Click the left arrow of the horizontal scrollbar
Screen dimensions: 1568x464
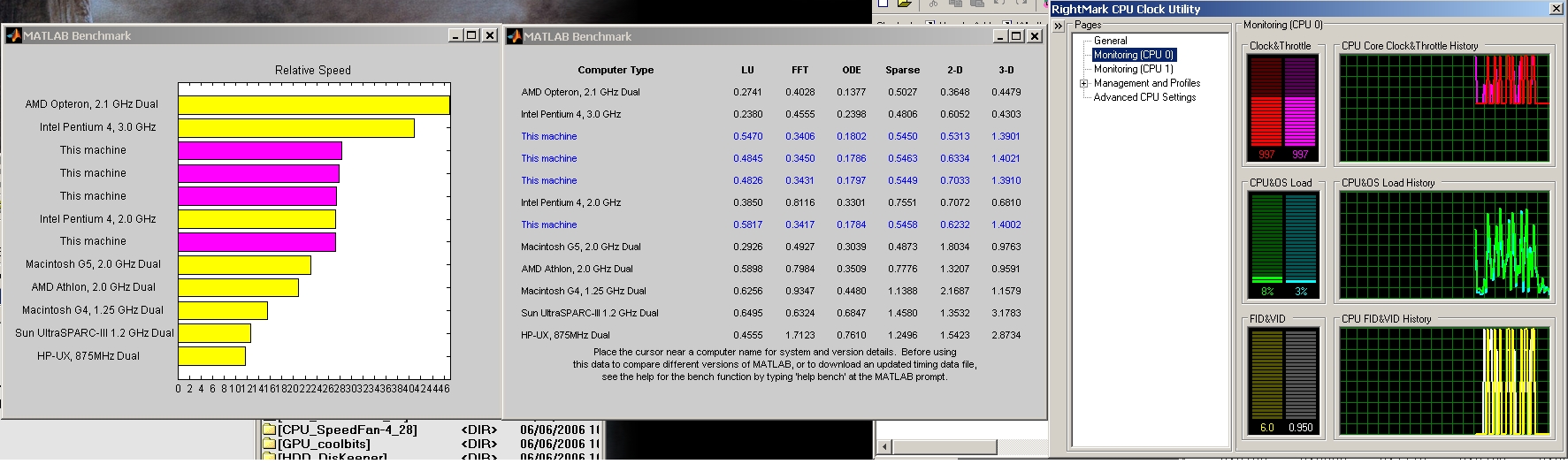(x=885, y=447)
